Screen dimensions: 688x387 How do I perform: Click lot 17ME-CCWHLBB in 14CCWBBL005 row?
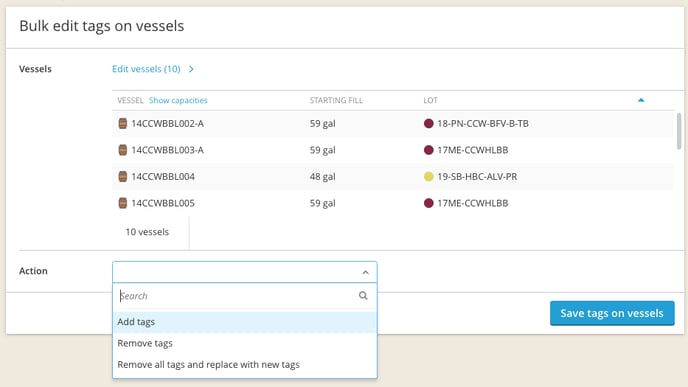(473, 203)
